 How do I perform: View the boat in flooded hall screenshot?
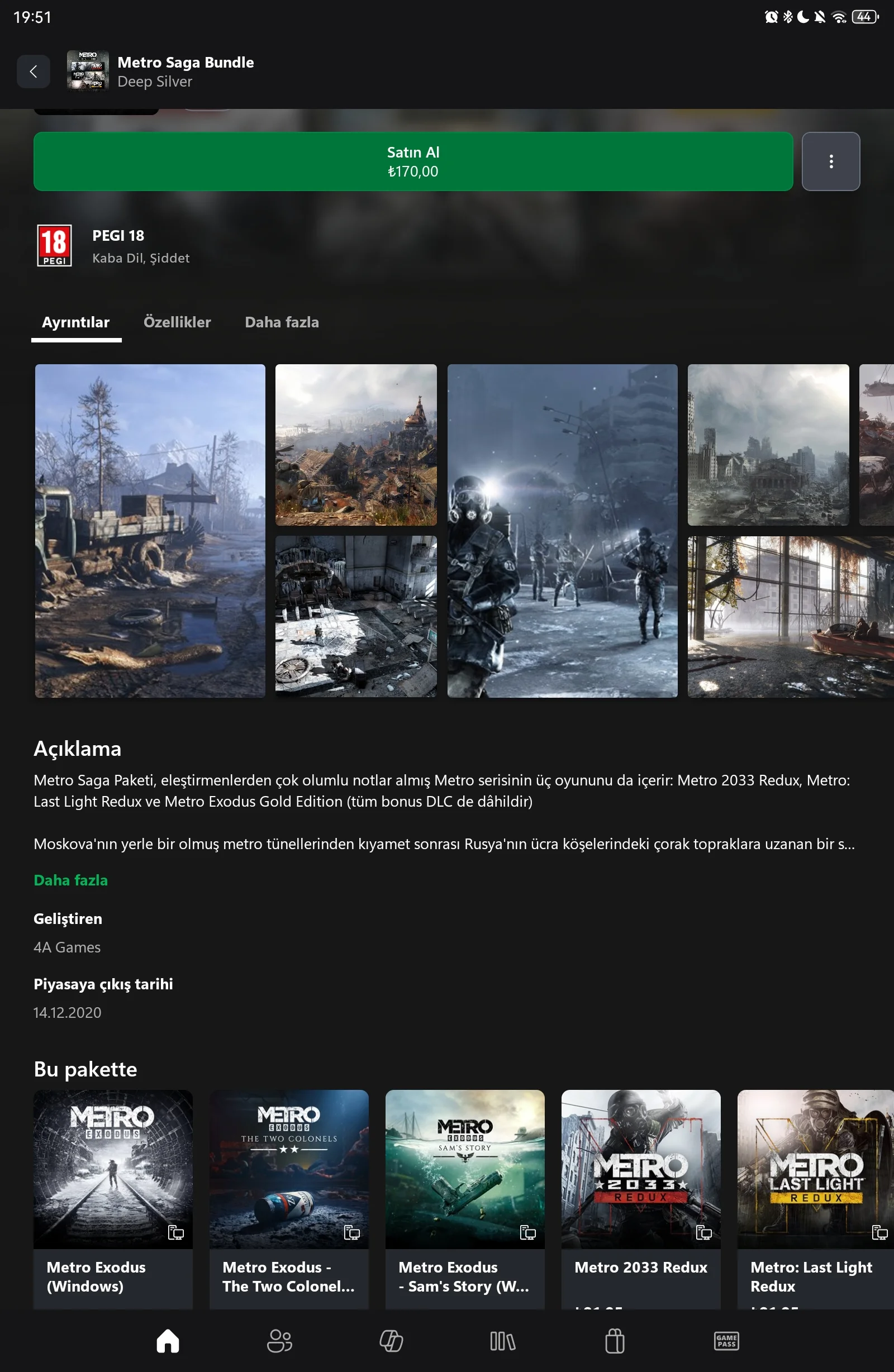pyautogui.click(x=791, y=617)
